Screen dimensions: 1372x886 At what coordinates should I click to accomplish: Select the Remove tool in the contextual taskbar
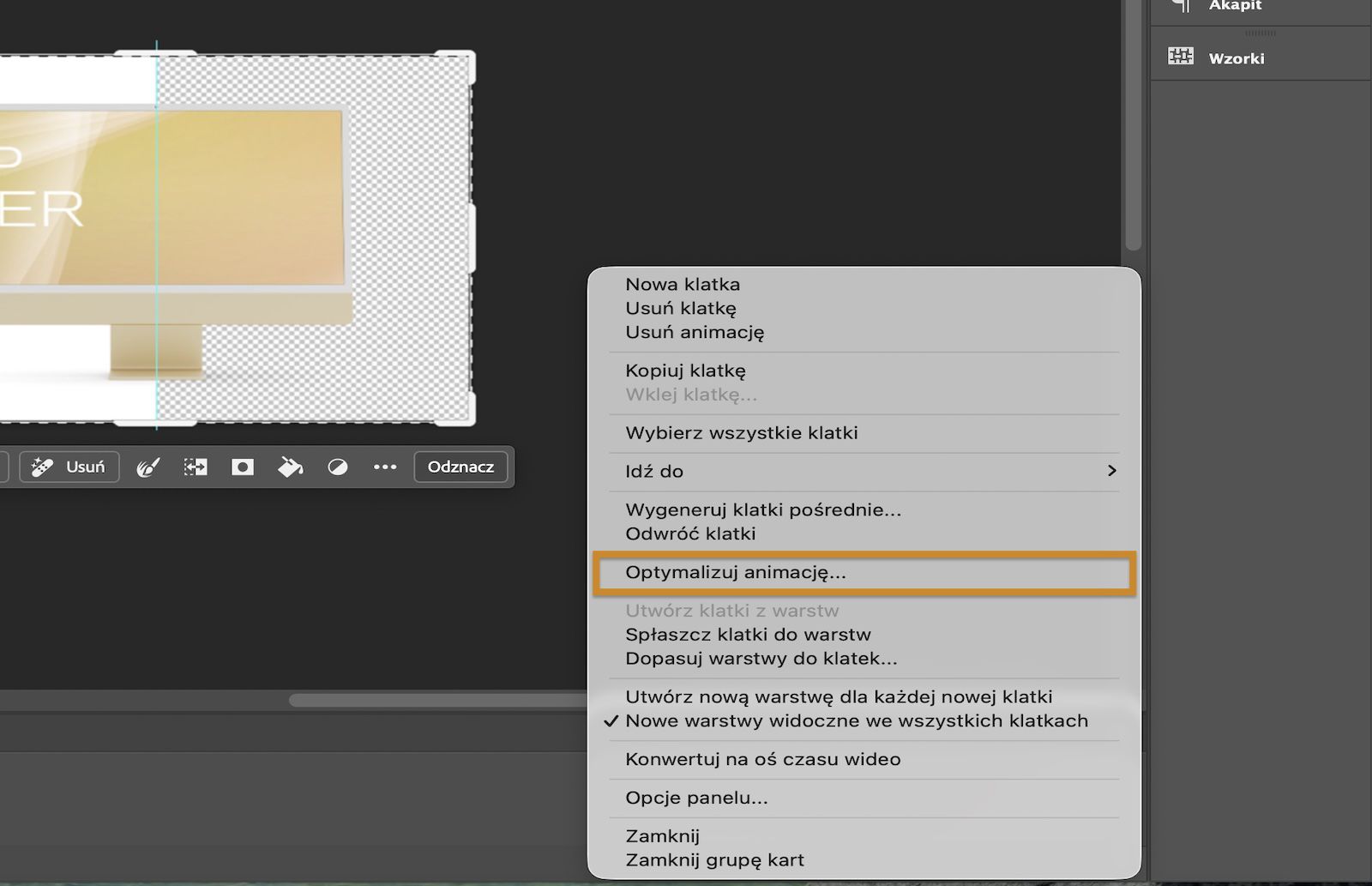[x=69, y=467]
